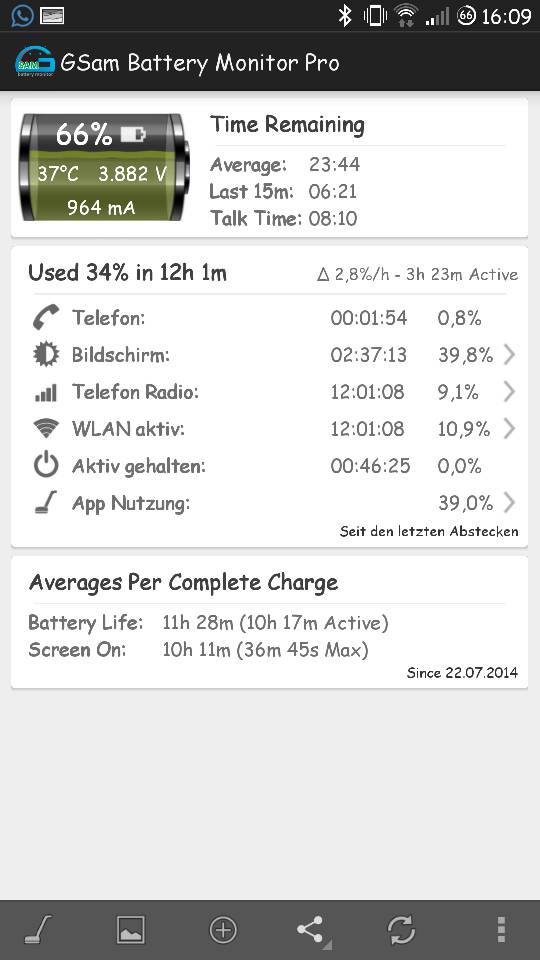Viewport: 540px width, 960px height.
Task: Tap the plus circle icon in bottom toolbar
Action: pyautogui.click(x=223, y=930)
